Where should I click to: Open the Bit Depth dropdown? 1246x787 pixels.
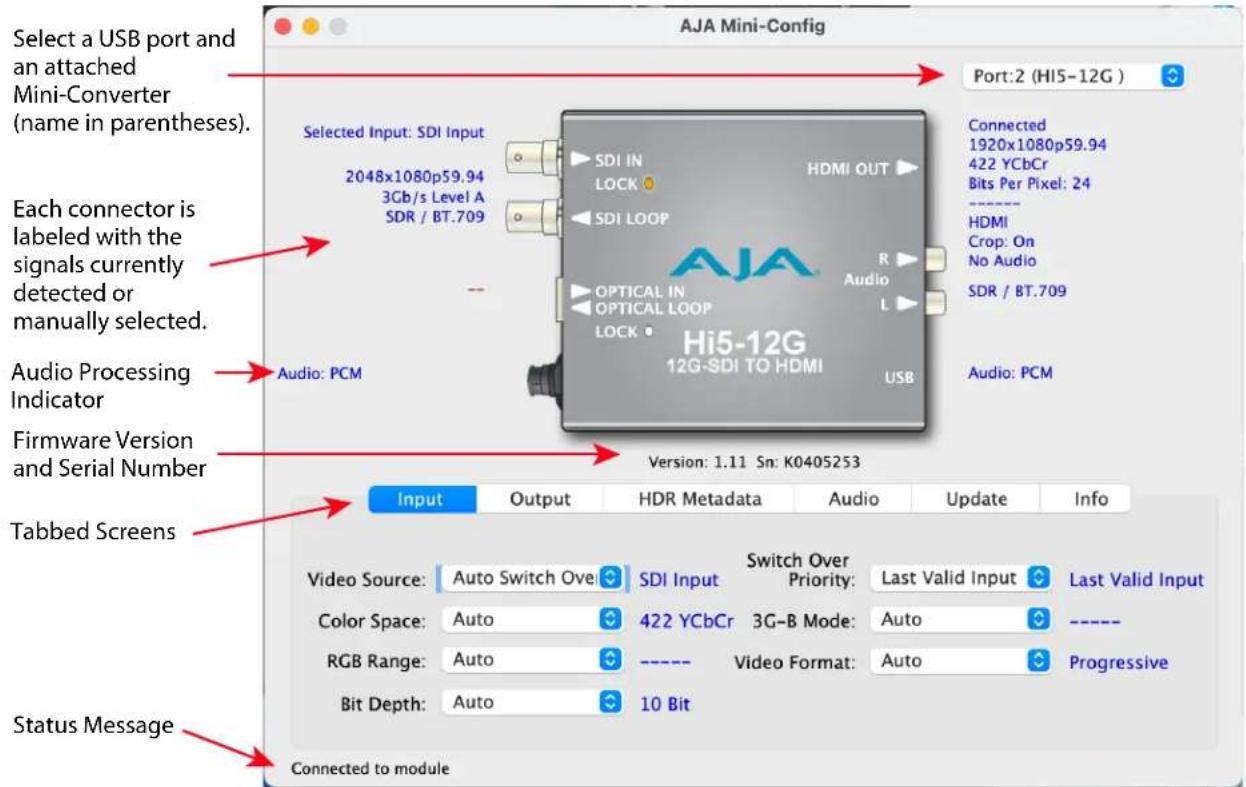532,703
